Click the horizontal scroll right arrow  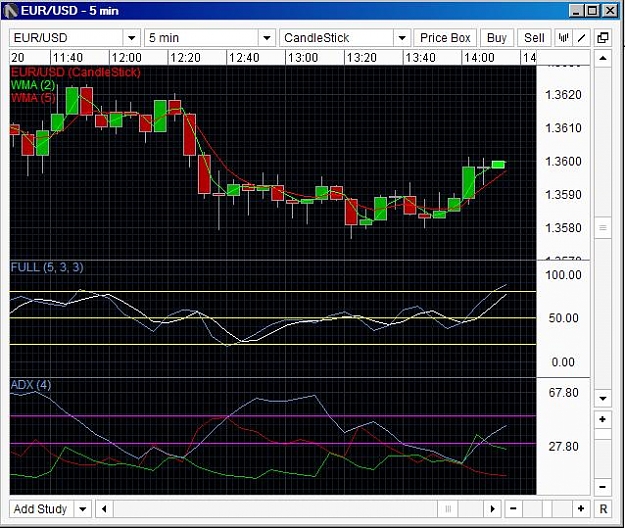click(493, 509)
